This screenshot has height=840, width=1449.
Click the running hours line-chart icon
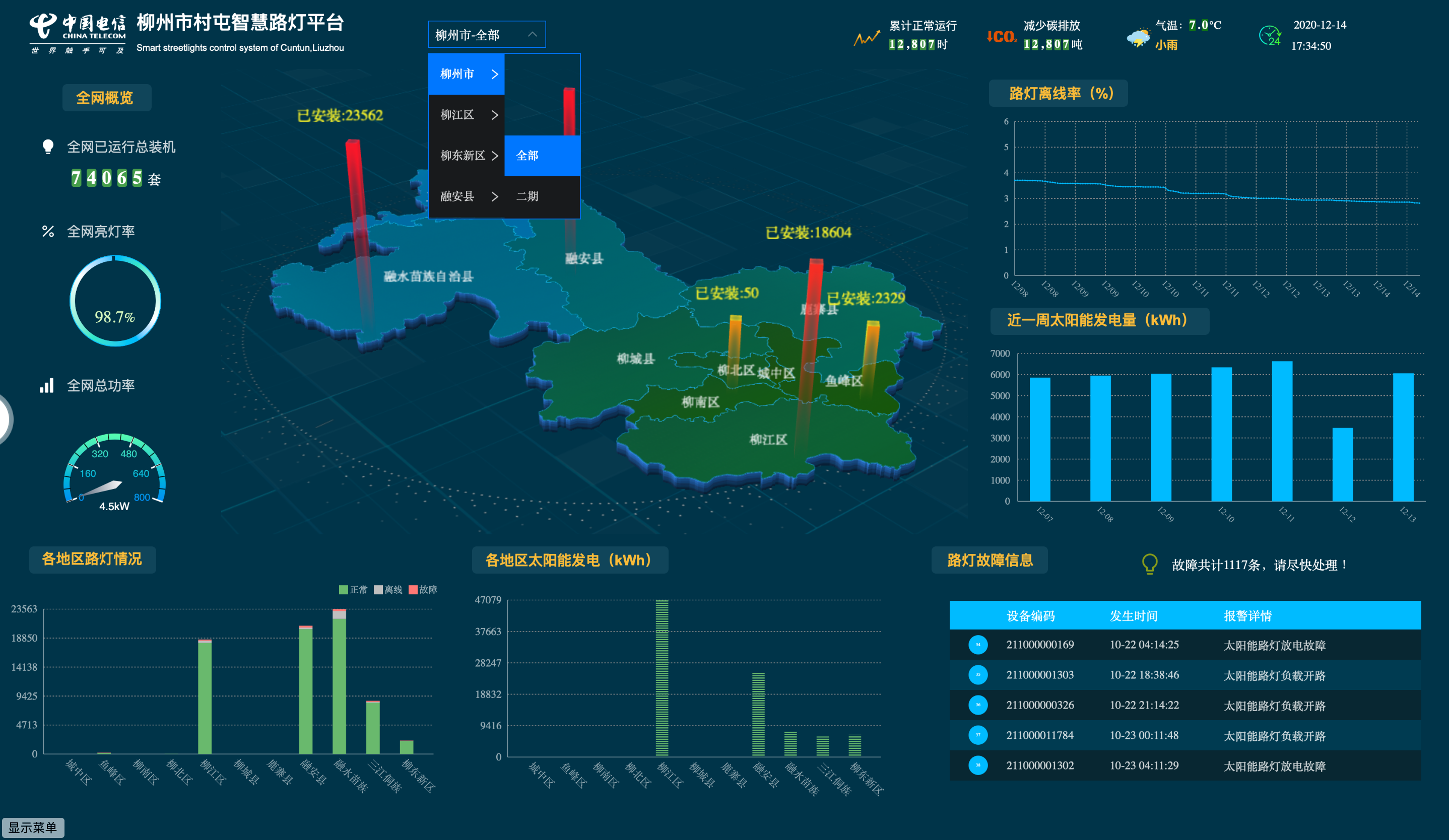click(x=866, y=38)
